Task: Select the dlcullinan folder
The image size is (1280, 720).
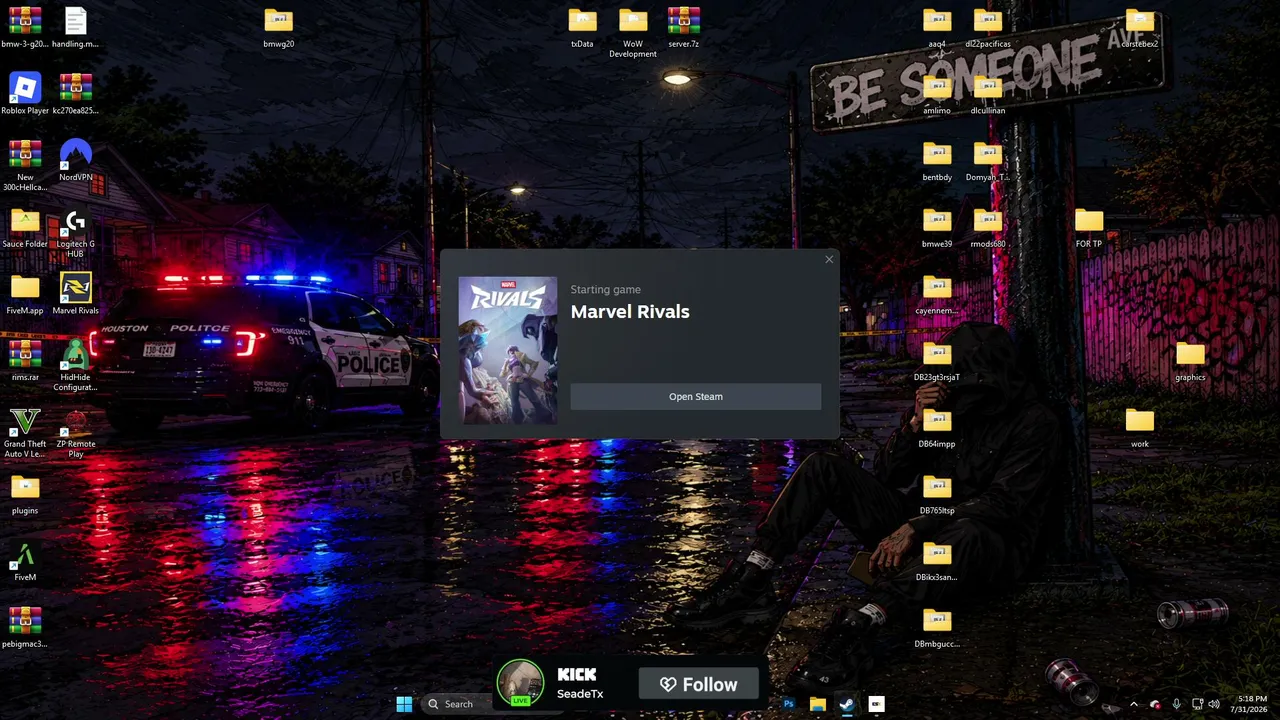Action: 988,94
